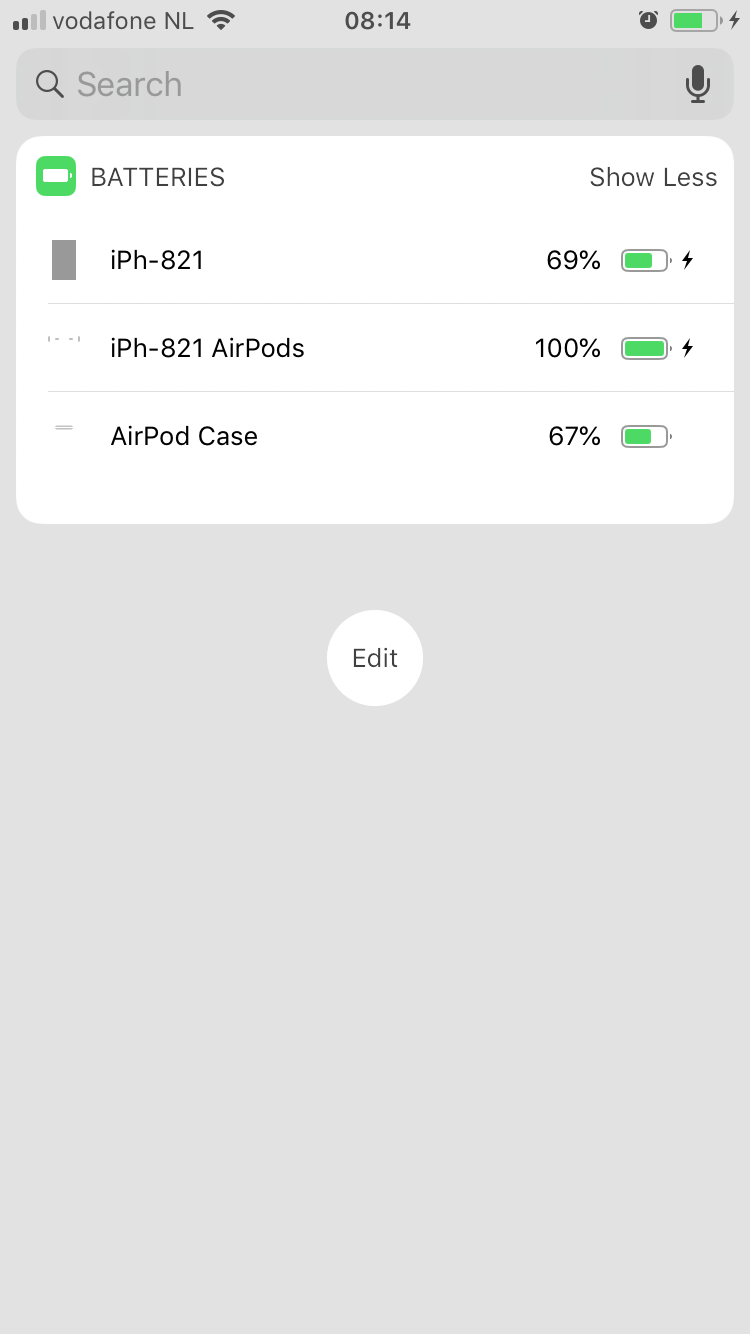This screenshot has width=750, height=1334.
Task: Tap the AirPod Case device icon
Action: click(64, 428)
